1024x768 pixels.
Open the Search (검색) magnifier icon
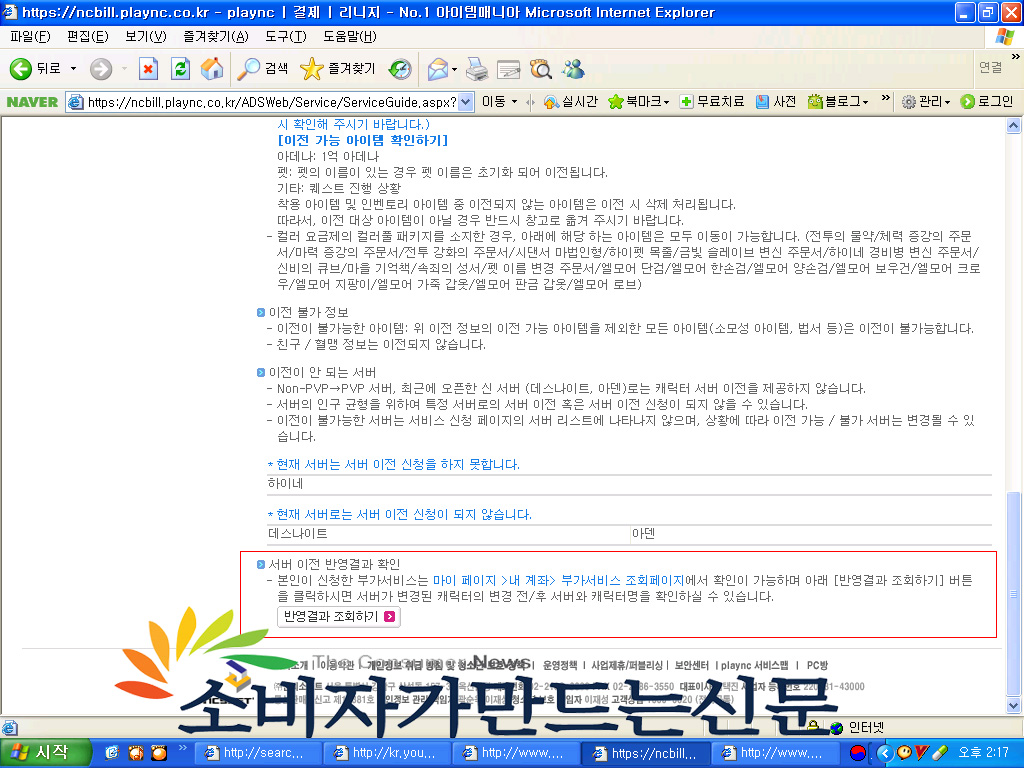pyautogui.click(x=248, y=68)
